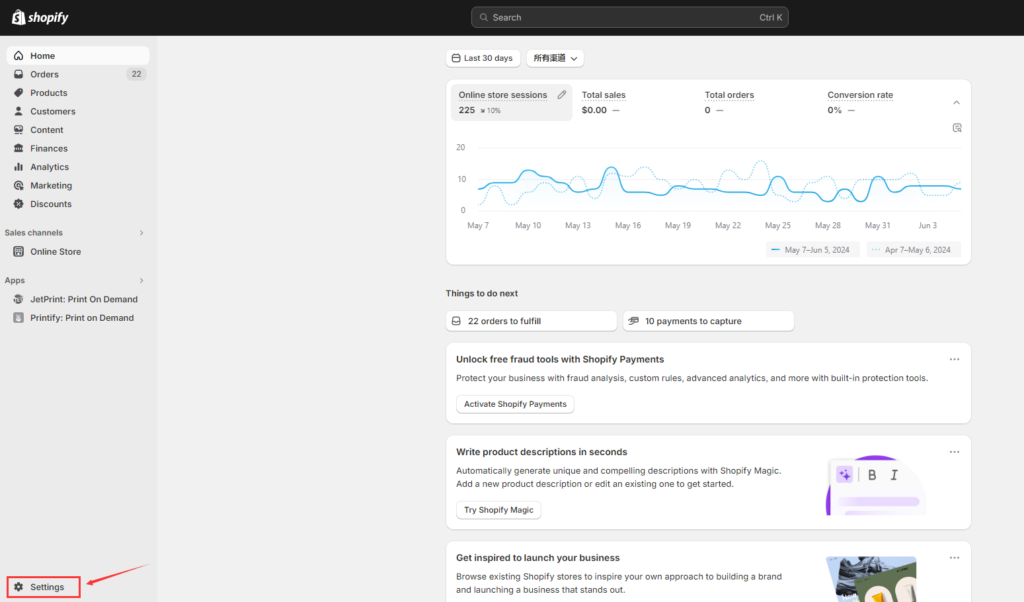Click the Settings gear icon

pos(18,587)
